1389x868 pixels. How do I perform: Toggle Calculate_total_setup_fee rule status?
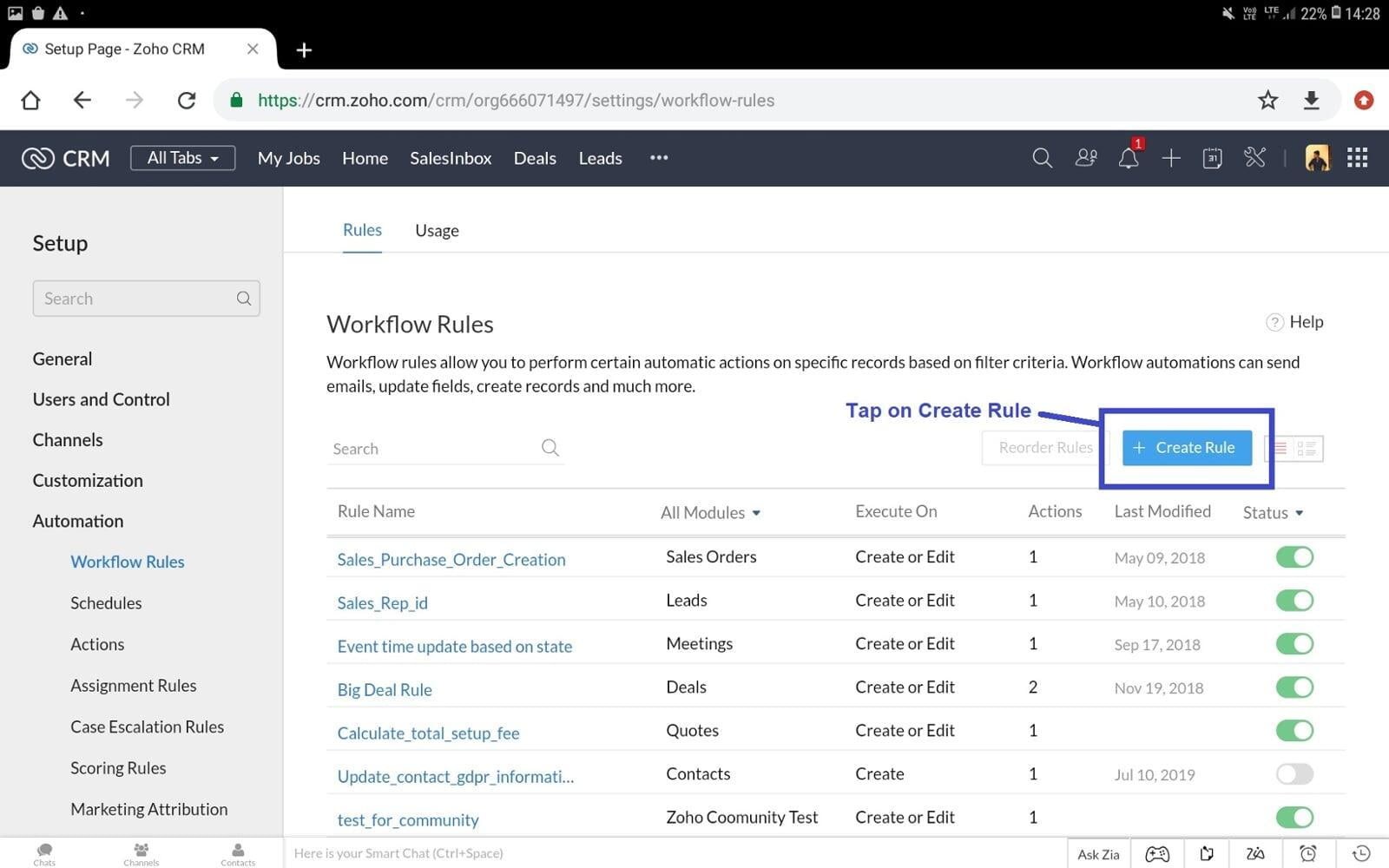1294,731
